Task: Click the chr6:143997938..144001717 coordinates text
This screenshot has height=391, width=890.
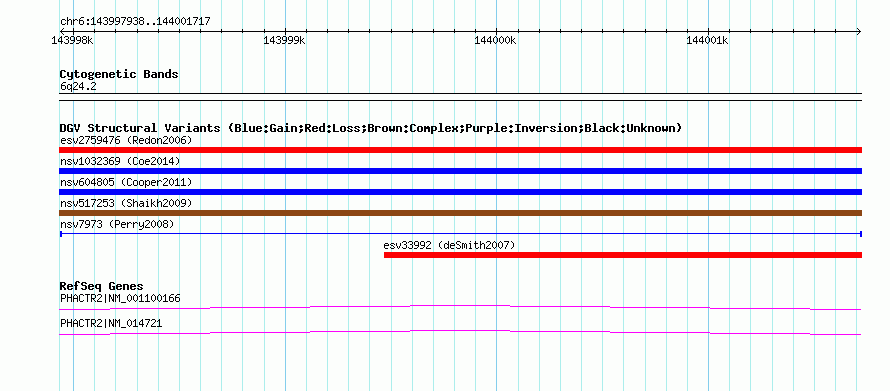Action: (135, 22)
